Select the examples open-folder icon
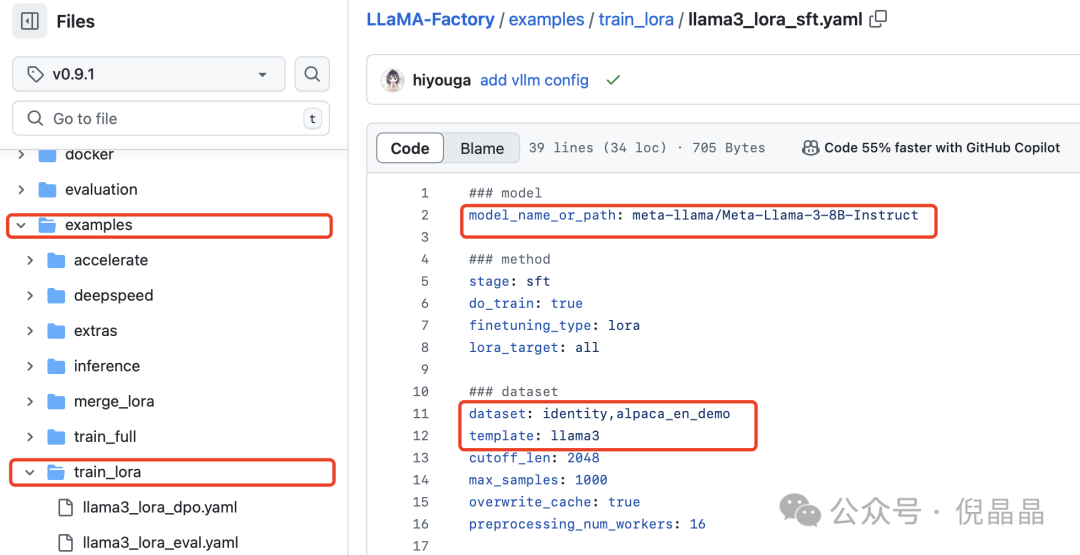 (x=48, y=225)
